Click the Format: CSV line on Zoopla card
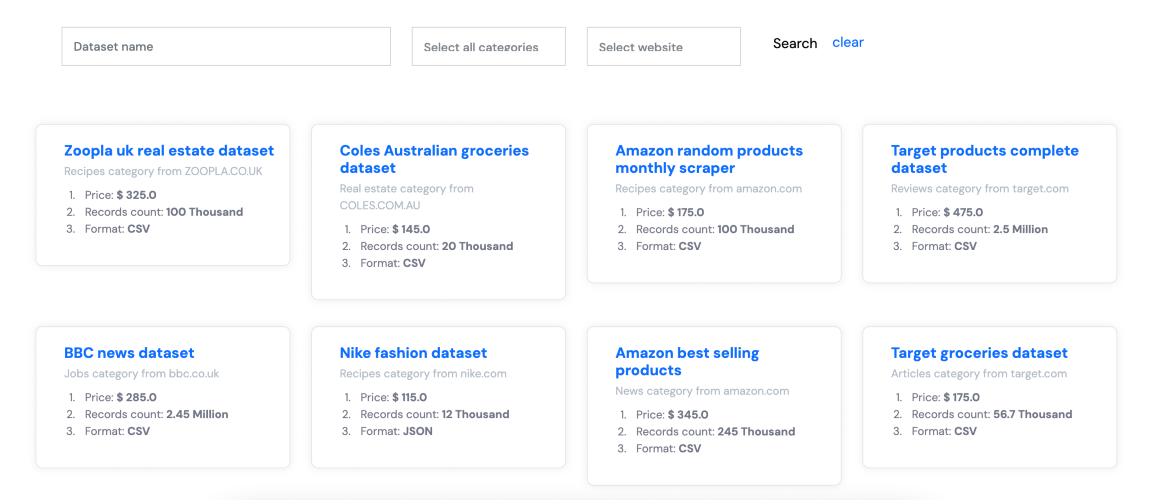This screenshot has width=1158, height=500. click(x=117, y=229)
